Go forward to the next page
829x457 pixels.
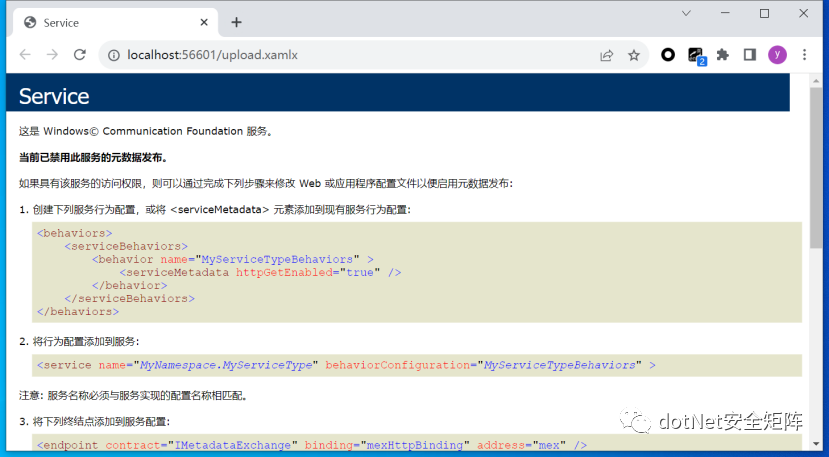point(52,55)
